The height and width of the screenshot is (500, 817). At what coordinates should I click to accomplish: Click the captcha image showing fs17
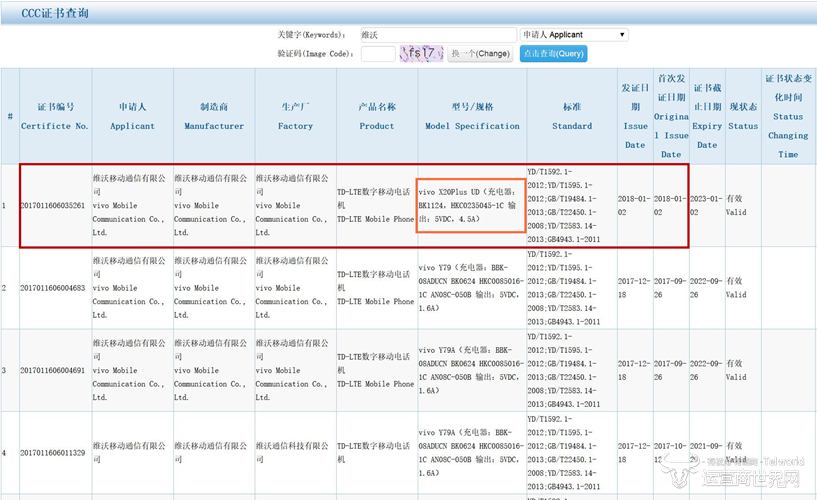tap(419, 53)
